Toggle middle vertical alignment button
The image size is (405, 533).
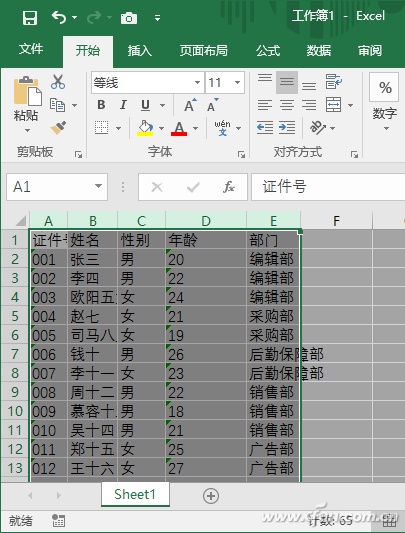click(x=287, y=82)
